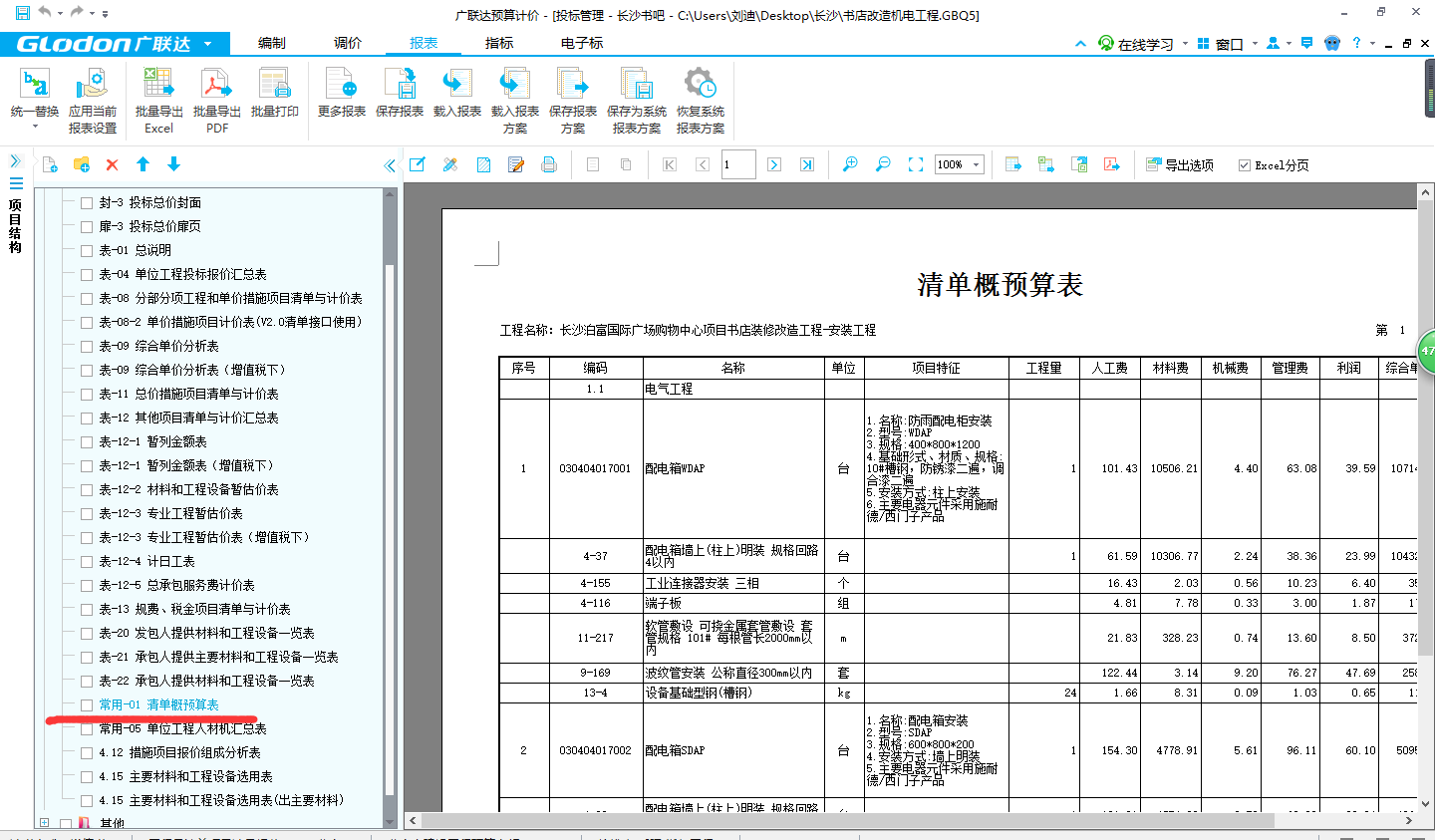Zoom out of the report preview

(883, 164)
